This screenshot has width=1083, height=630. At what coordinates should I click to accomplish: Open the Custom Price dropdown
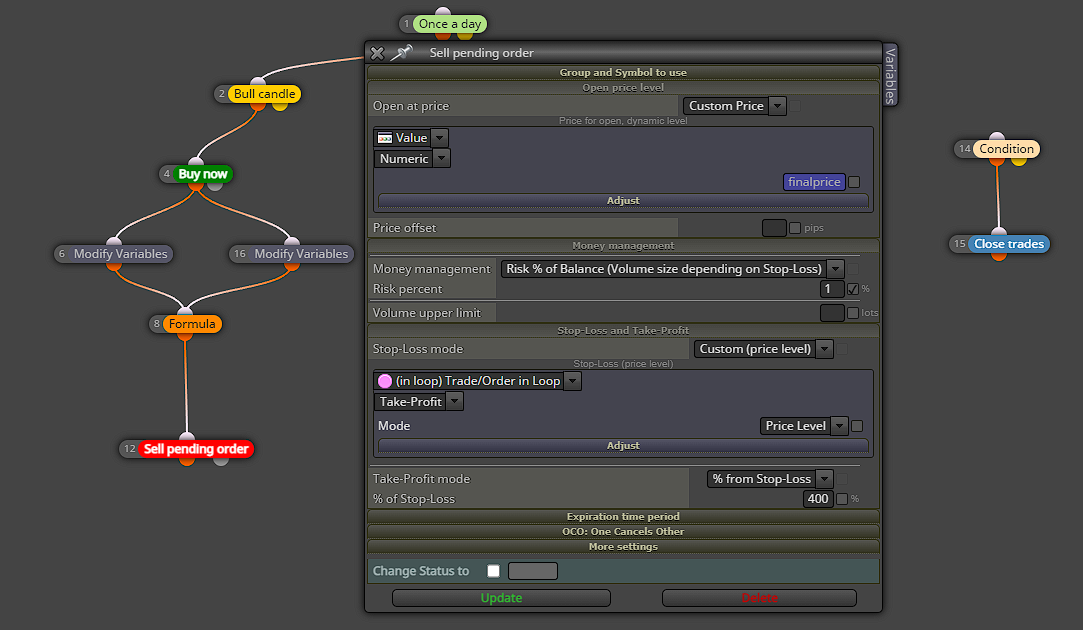click(x=734, y=106)
